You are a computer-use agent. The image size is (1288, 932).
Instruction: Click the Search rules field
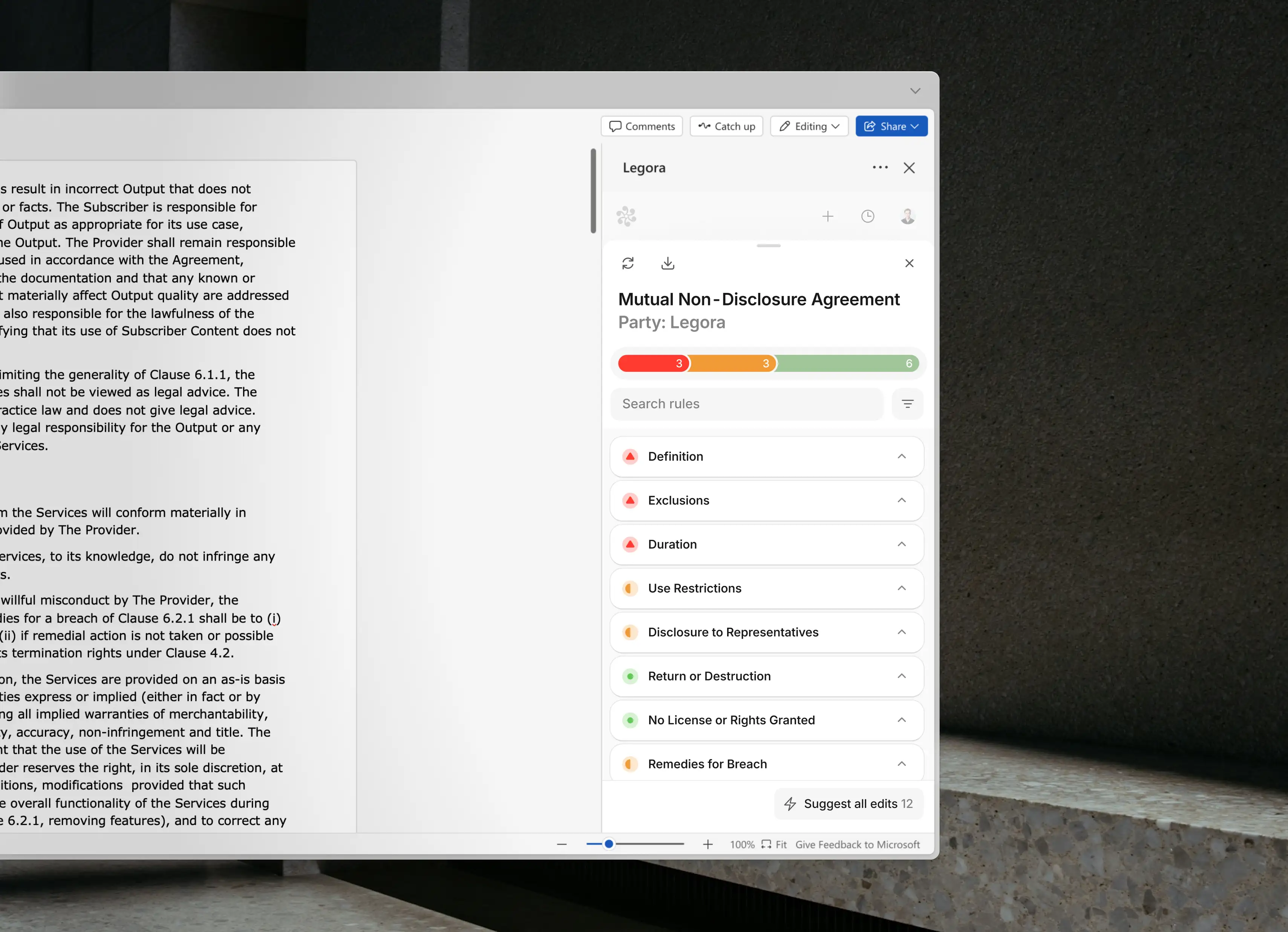tap(747, 404)
